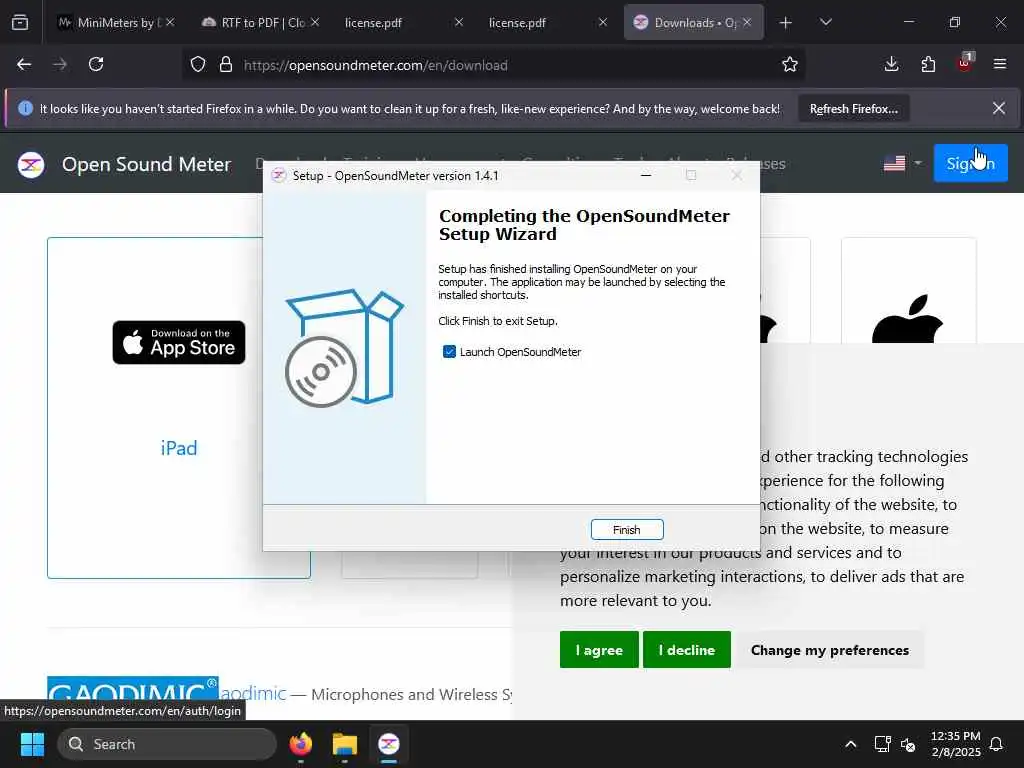Click the setup wizard title bar icon
Screen dimensions: 1024x768
pyautogui.click(x=279, y=176)
